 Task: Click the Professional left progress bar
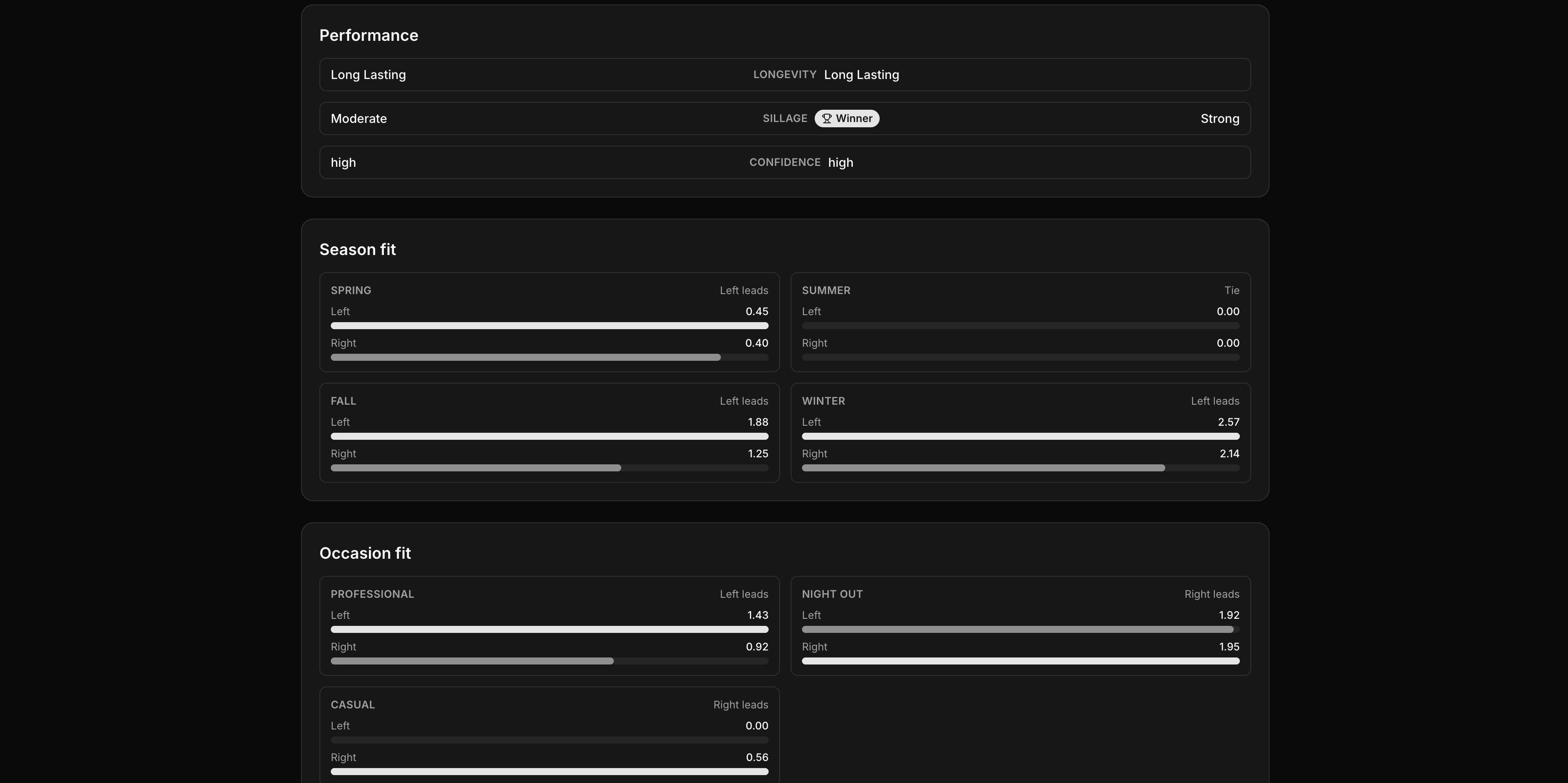(549, 629)
